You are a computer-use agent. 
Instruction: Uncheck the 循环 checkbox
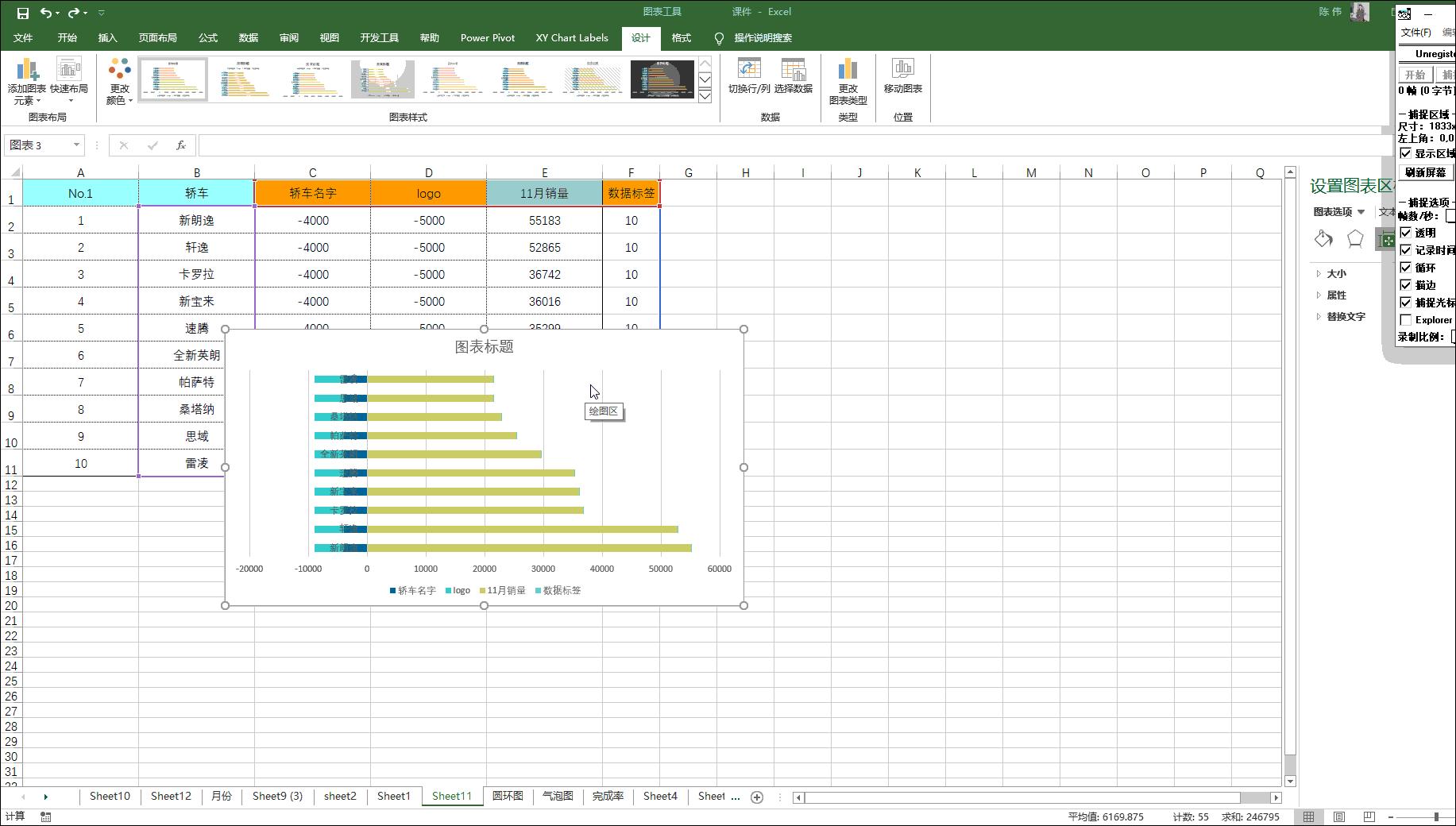pyautogui.click(x=1406, y=268)
